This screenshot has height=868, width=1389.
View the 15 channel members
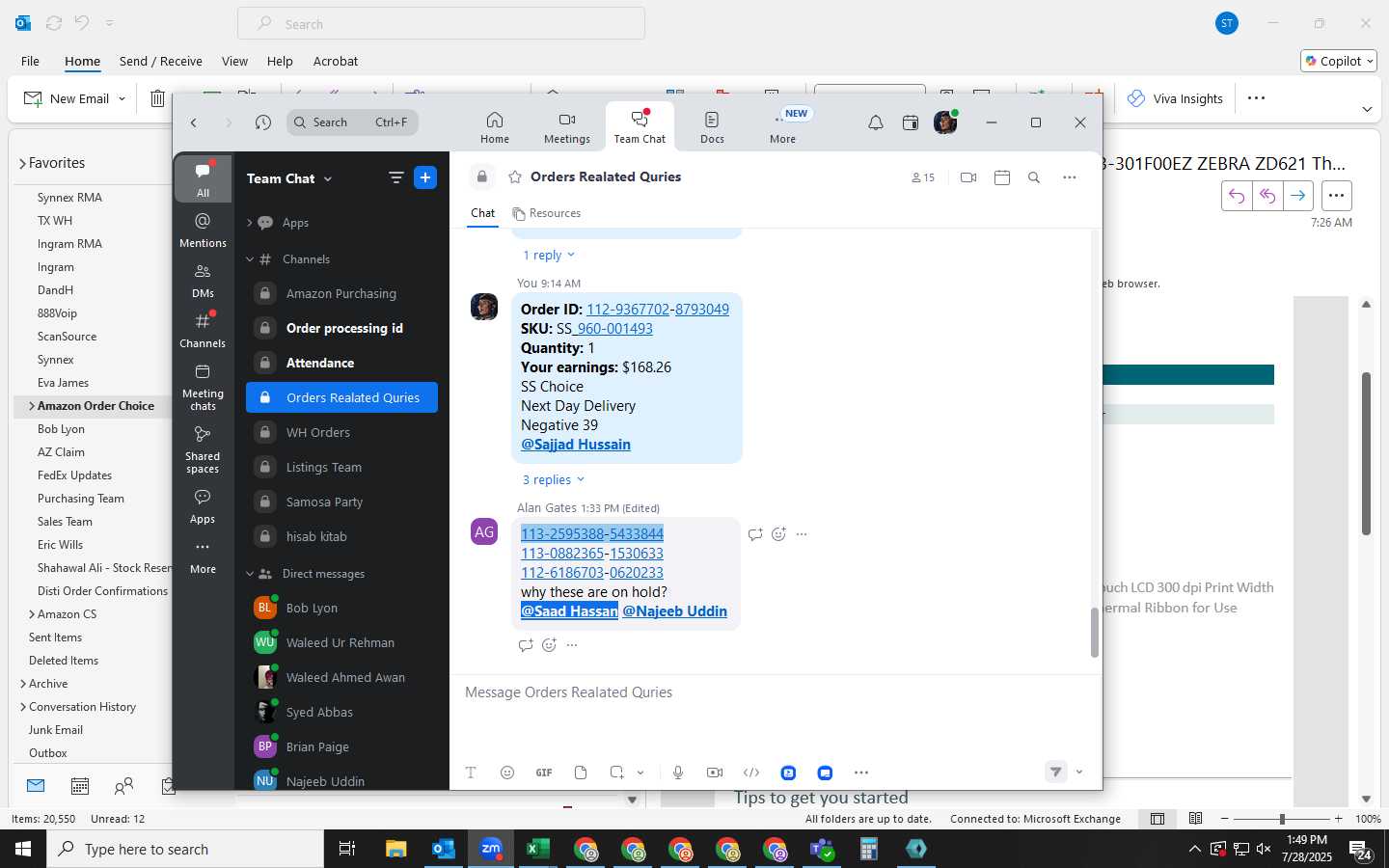coord(923,177)
